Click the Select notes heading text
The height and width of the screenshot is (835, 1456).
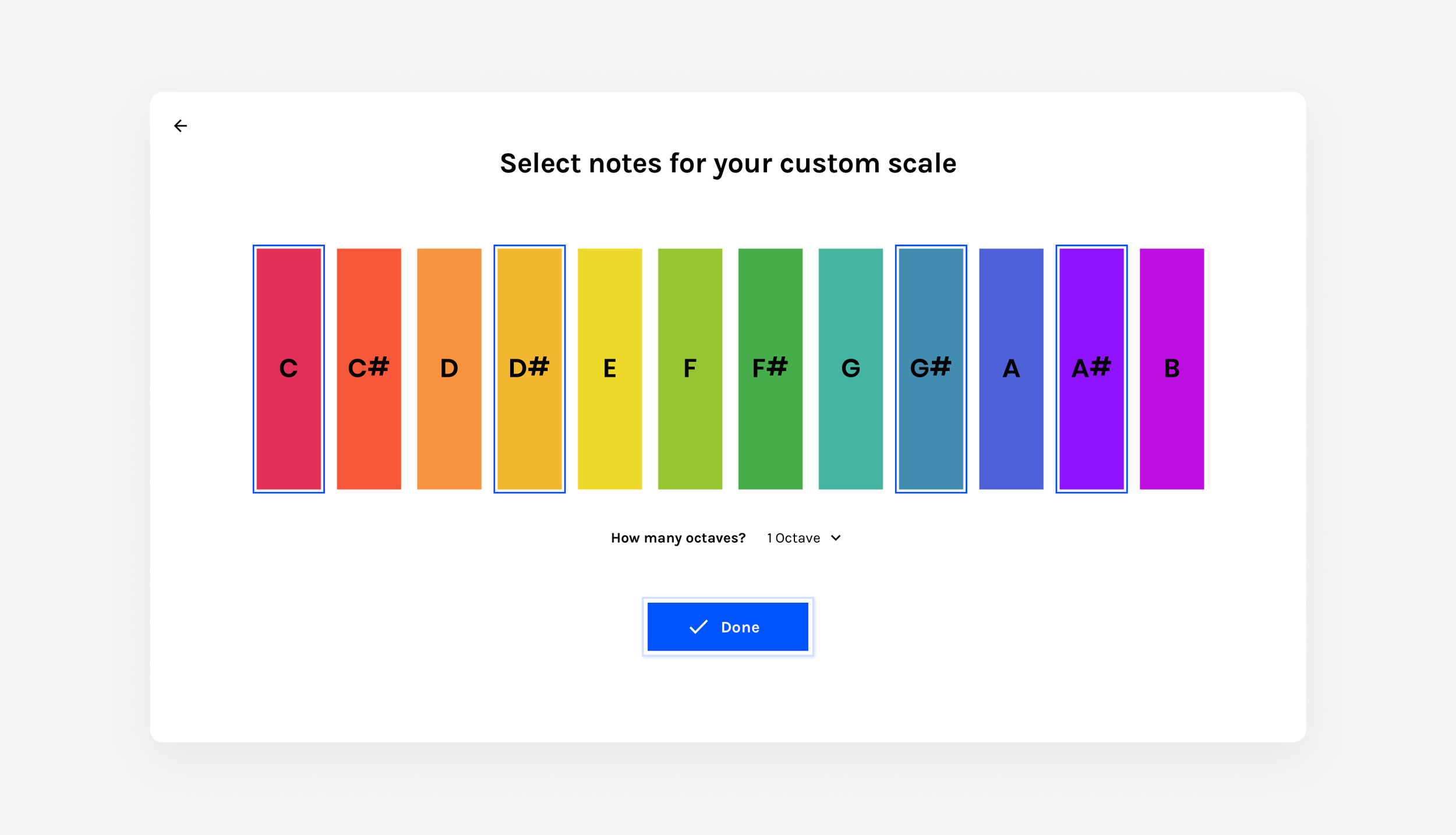728,164
